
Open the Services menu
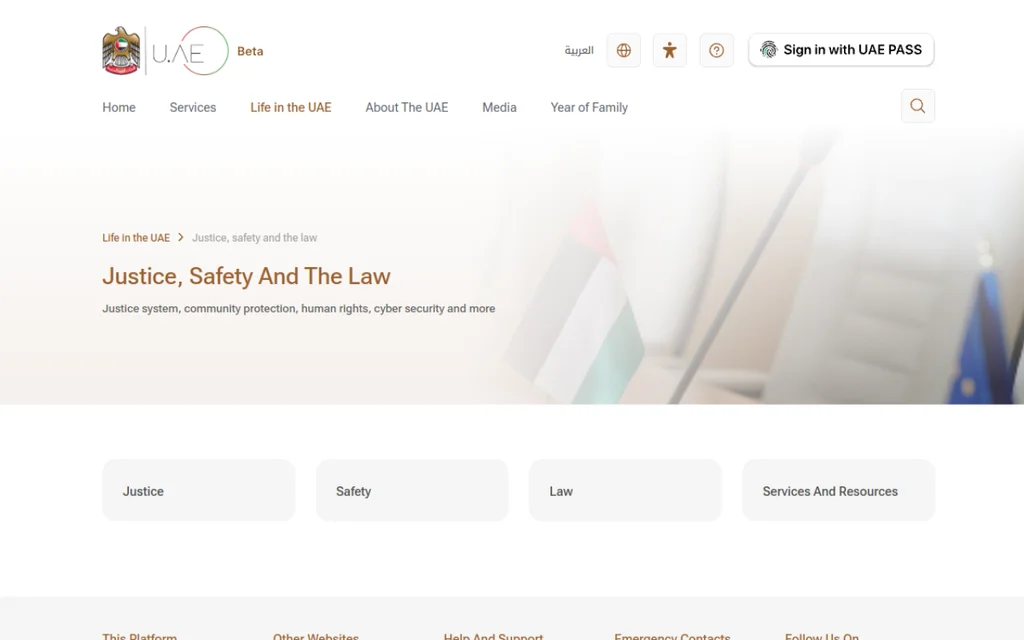point(193,107)
